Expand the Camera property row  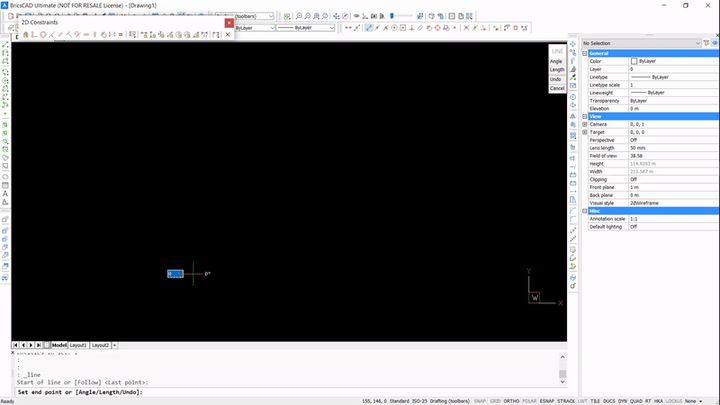click(x=585, y=124)
